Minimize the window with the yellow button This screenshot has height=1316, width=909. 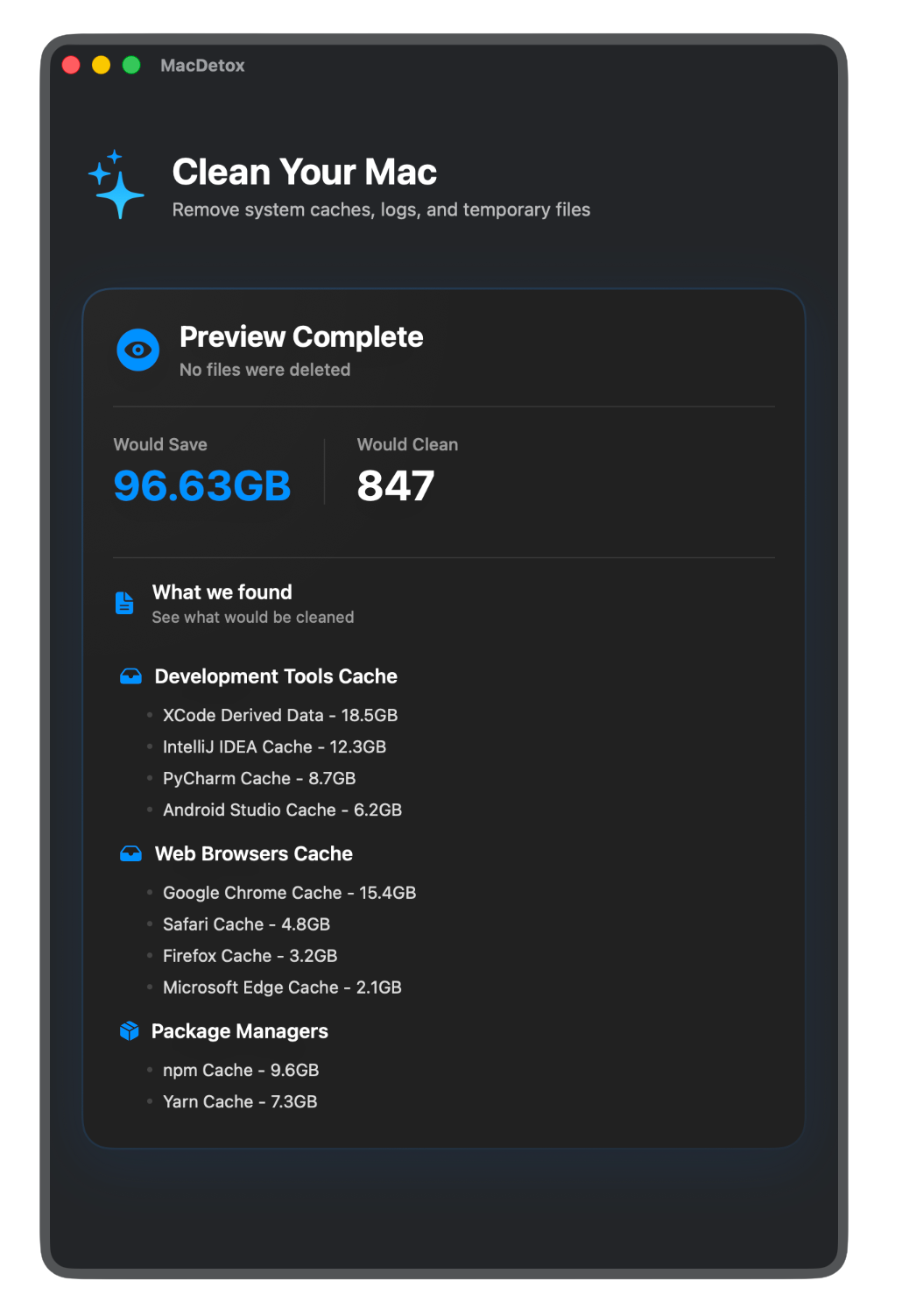pyautogui.click(x=102, y=66)
